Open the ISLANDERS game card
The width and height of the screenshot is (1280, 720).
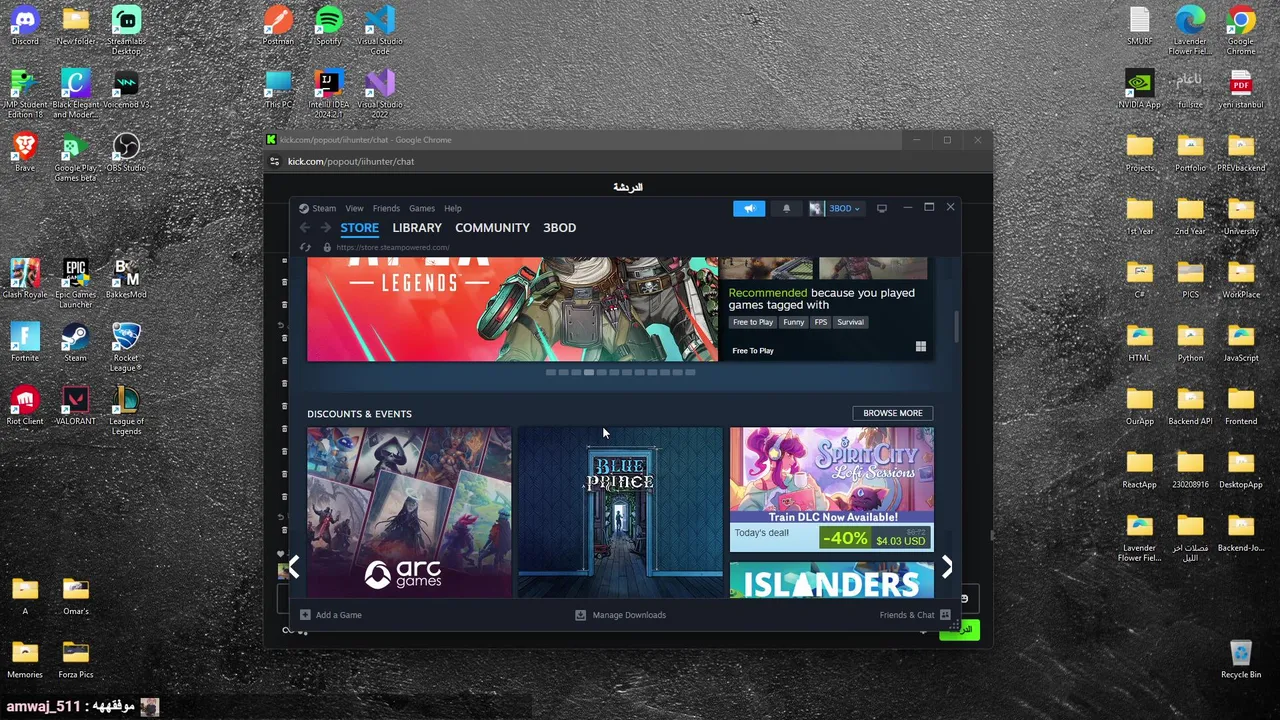[832, 580]
